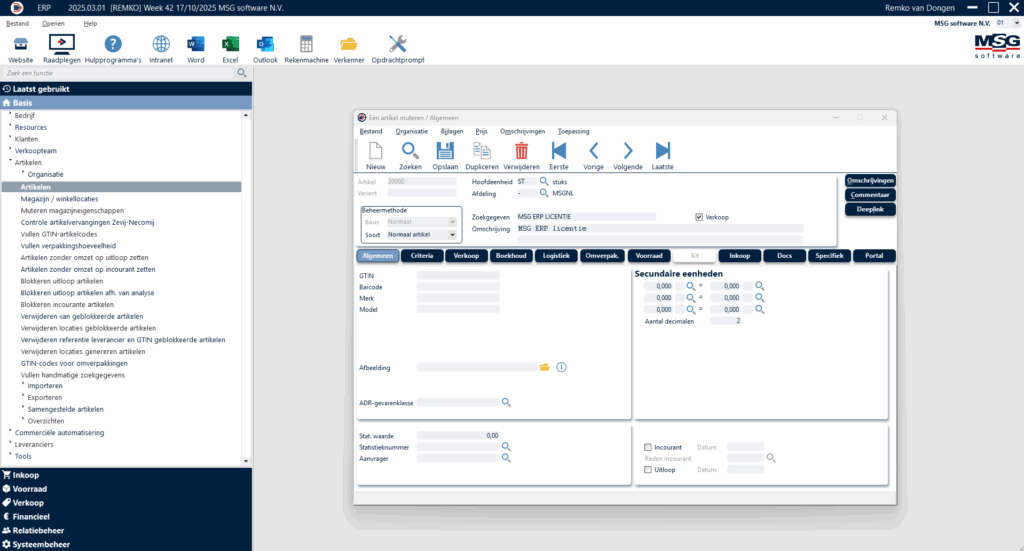This screenshot has height=551, width=1024.
Task: Expand the Leveranciers tree node
Action: pos(11,444)
